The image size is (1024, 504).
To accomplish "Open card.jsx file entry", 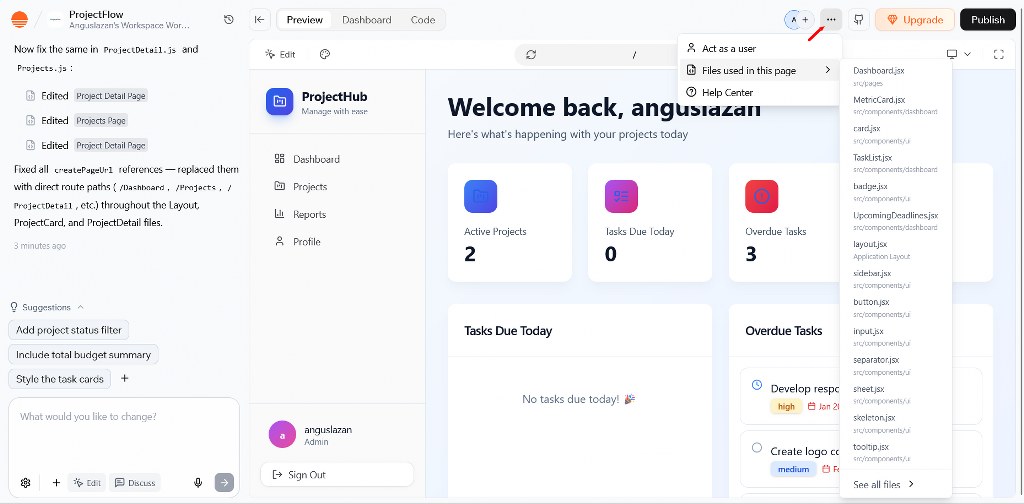I will pyautogui.click(x=896, y=134).
